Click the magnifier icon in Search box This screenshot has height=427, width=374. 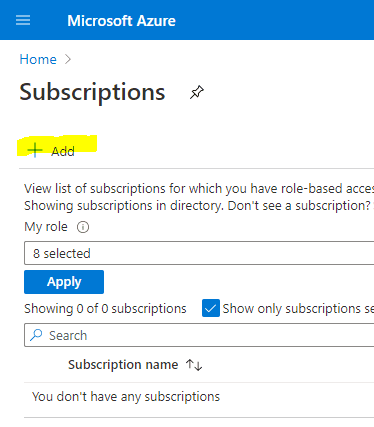[36, 335]
